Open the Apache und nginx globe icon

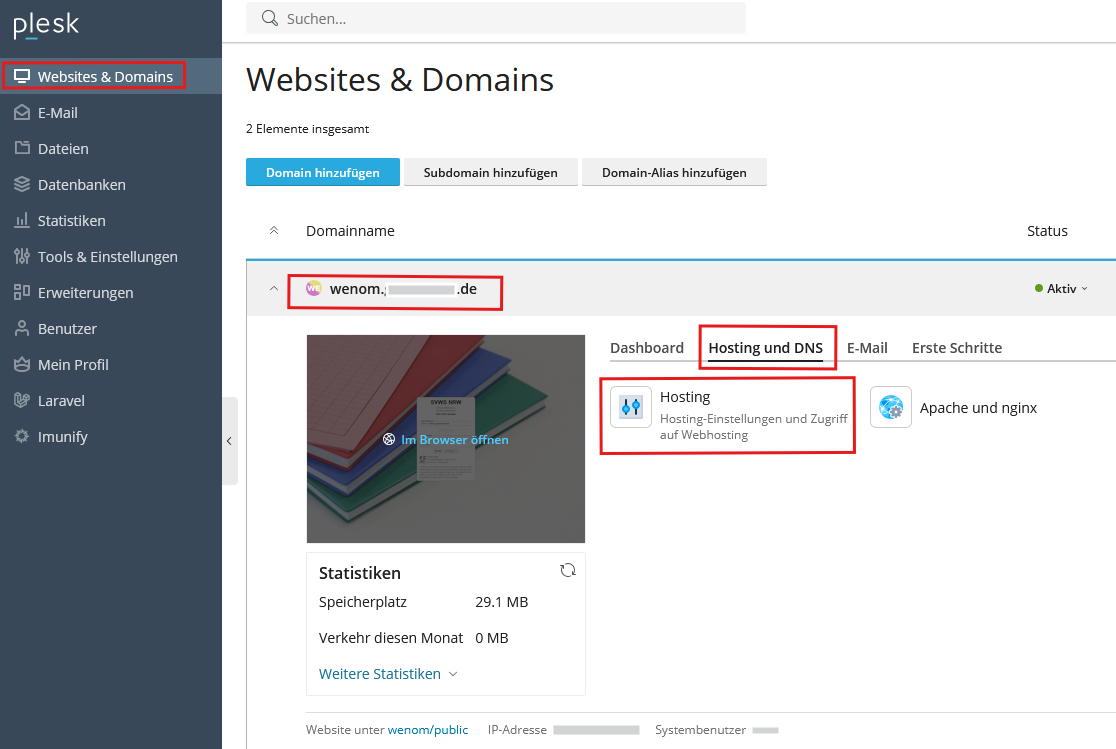(x=890, y=407)
